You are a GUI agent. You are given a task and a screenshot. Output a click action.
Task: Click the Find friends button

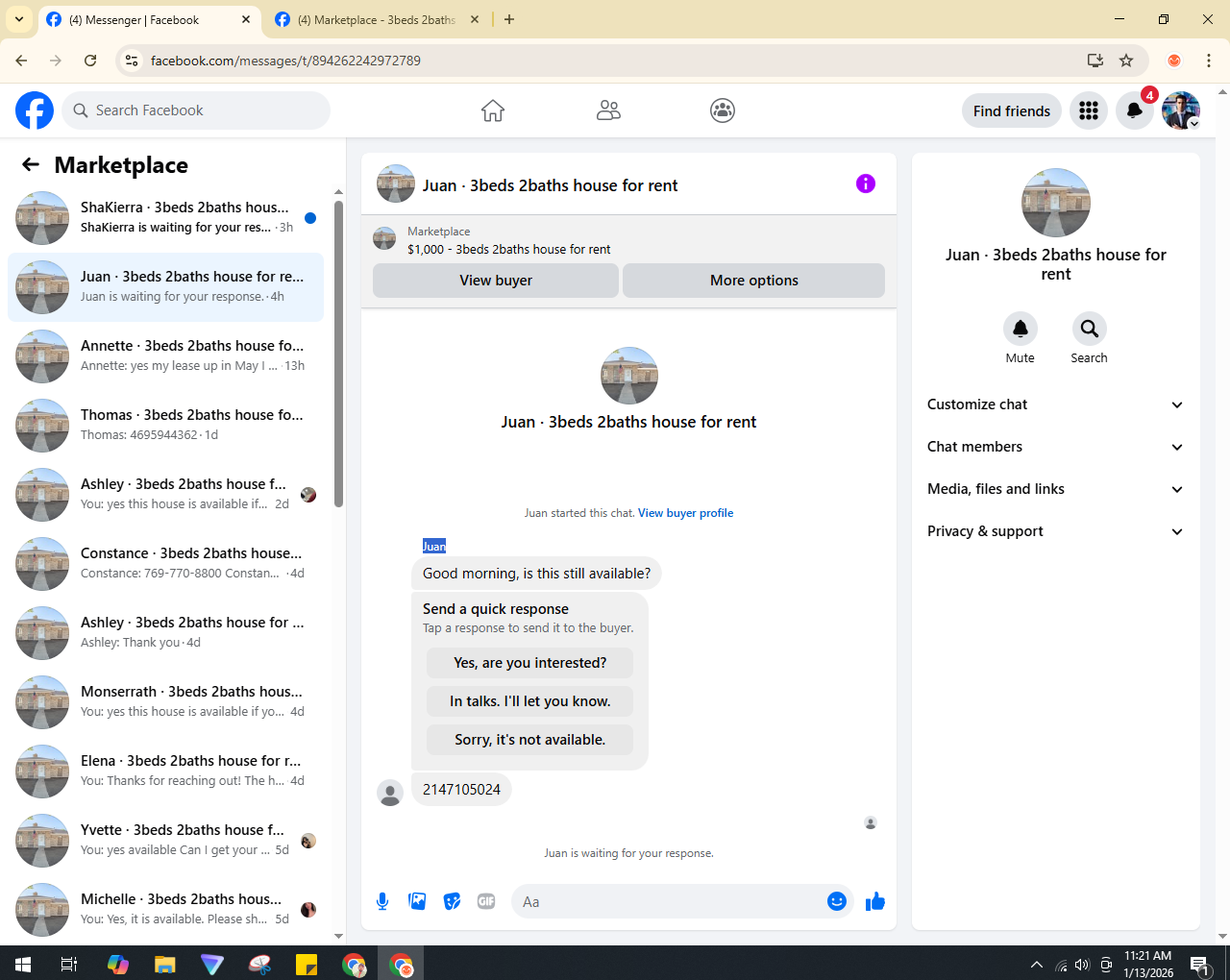coord(1012,110)
